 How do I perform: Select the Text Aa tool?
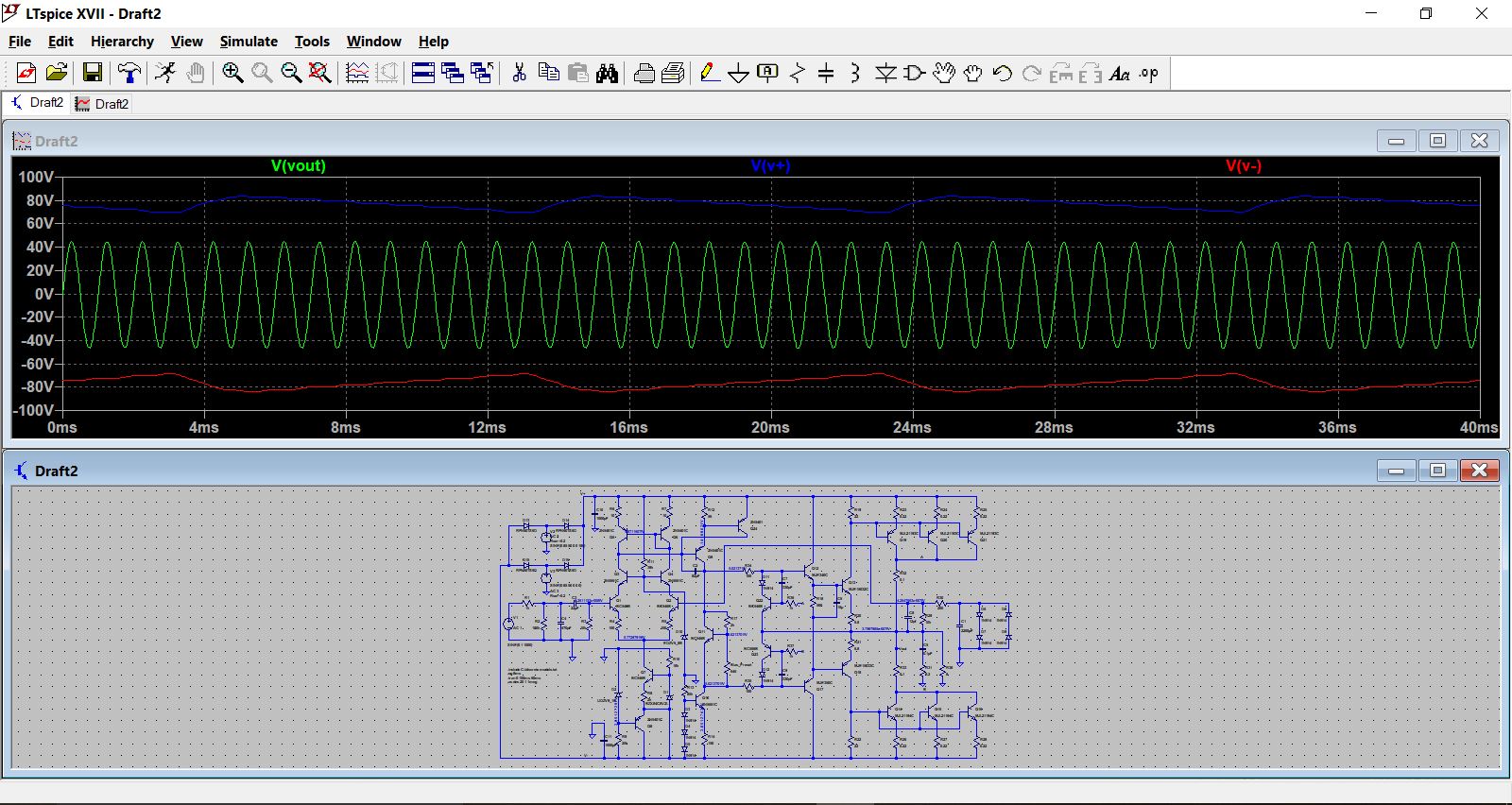point(1120,73)
